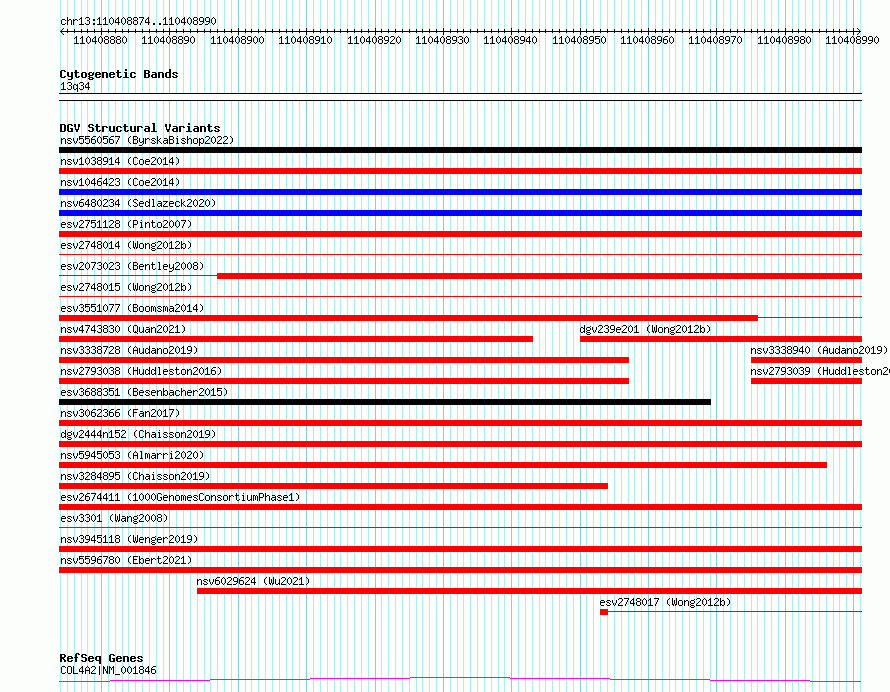Click the blue bar under nsv1046423 (Coe2014)
Image resolution: width=890 pixels, height=692 pixels.
pyautogui.click(x=460, y=192)
